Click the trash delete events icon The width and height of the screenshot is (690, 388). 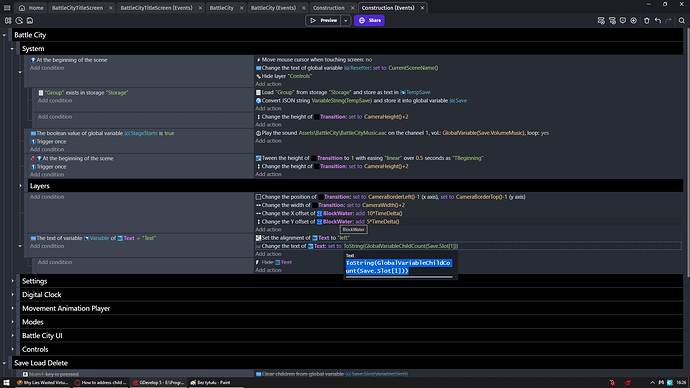(647, 20)
